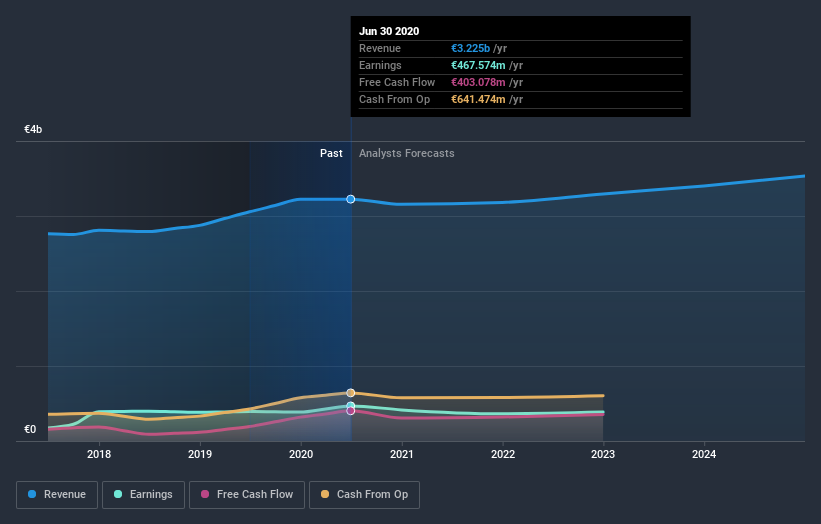Click the Analysts Forecasts label
Image resolution: width=821 pixels, height=524 pixels.
click(407, 153)
